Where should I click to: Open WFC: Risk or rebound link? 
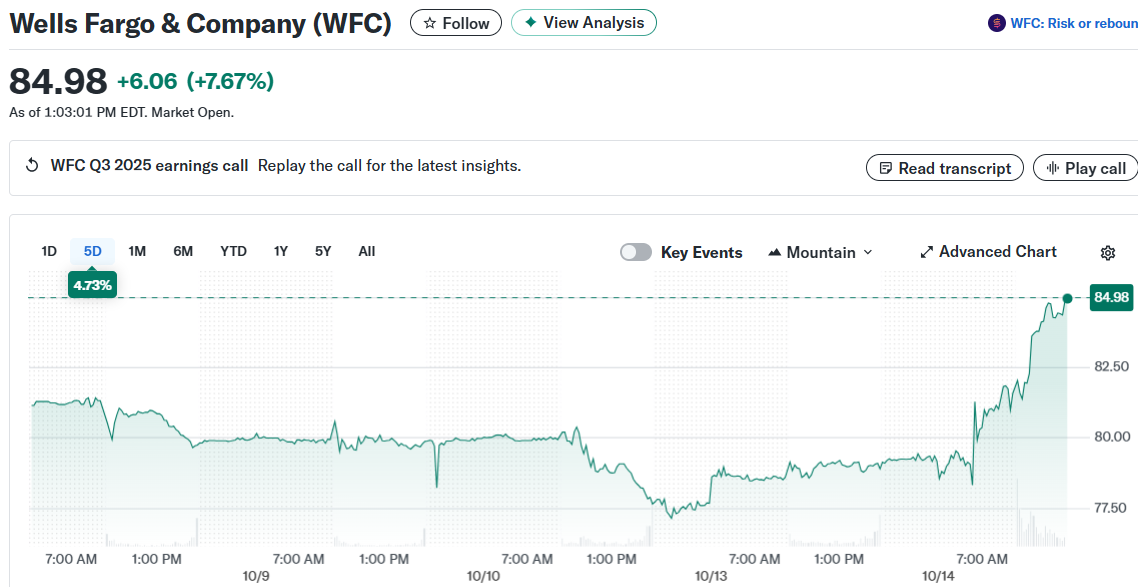[x=1073, y=23]
